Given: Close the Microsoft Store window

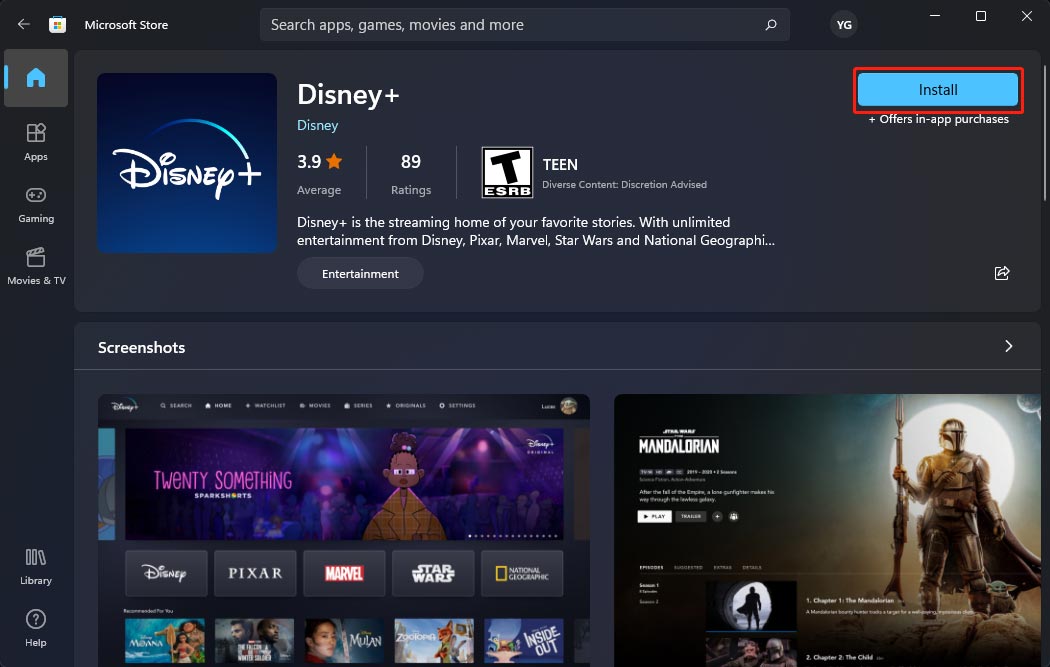Looking at the screenshot, I should click(x=1027, y=15).
